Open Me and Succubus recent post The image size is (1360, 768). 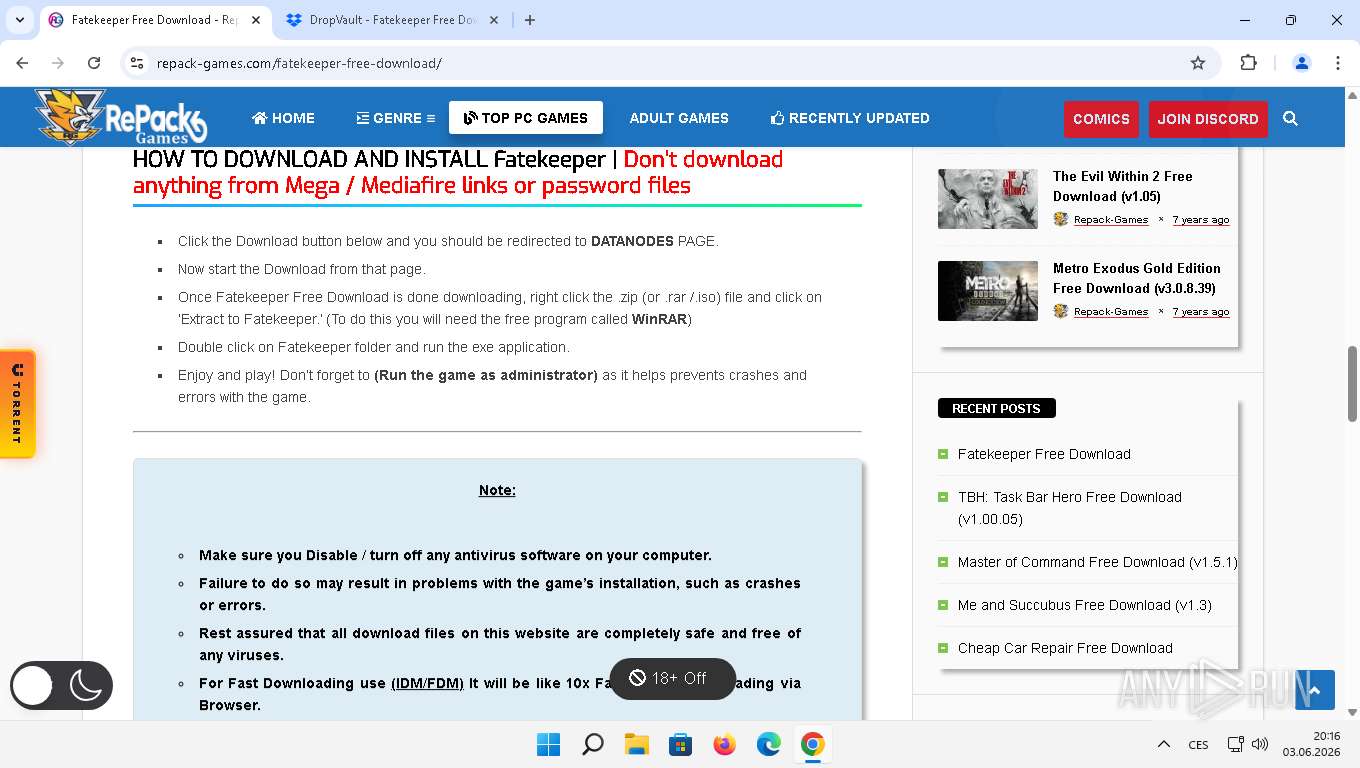coord(1084,605)
